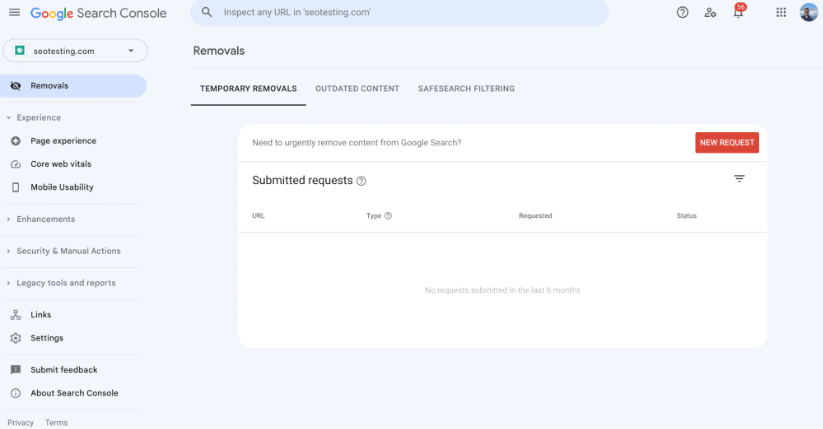
Task: Switch to Outdated Content tab
Action: tap(357, 89)
